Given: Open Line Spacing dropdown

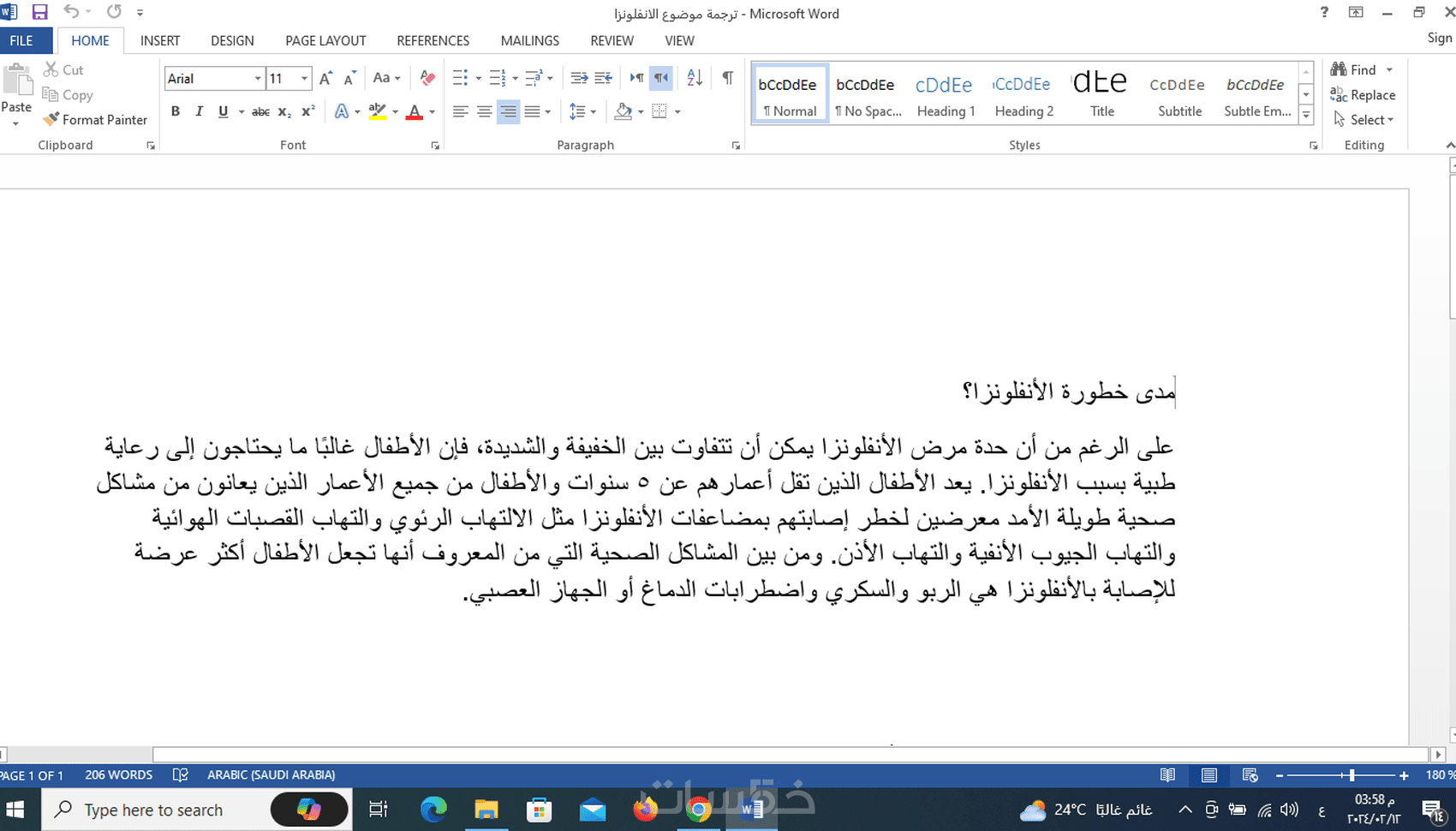Looking at the screenshot, I should pyautogui.click(x=582, y=111).
